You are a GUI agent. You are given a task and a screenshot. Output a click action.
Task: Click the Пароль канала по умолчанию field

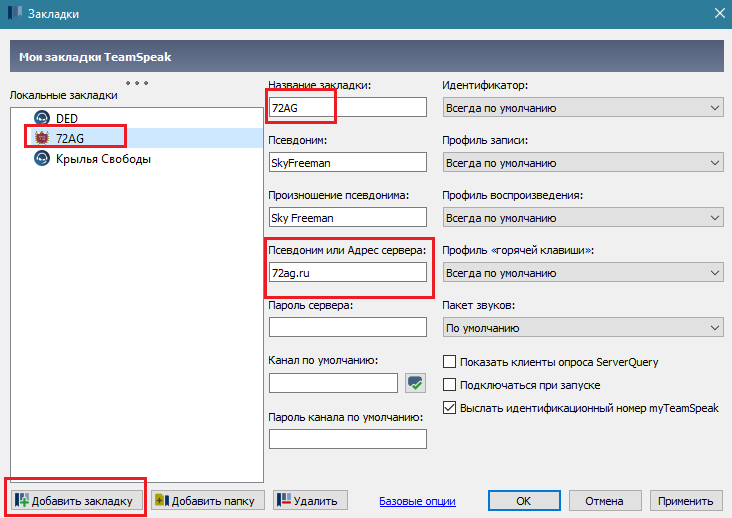[x=348, y=439]
